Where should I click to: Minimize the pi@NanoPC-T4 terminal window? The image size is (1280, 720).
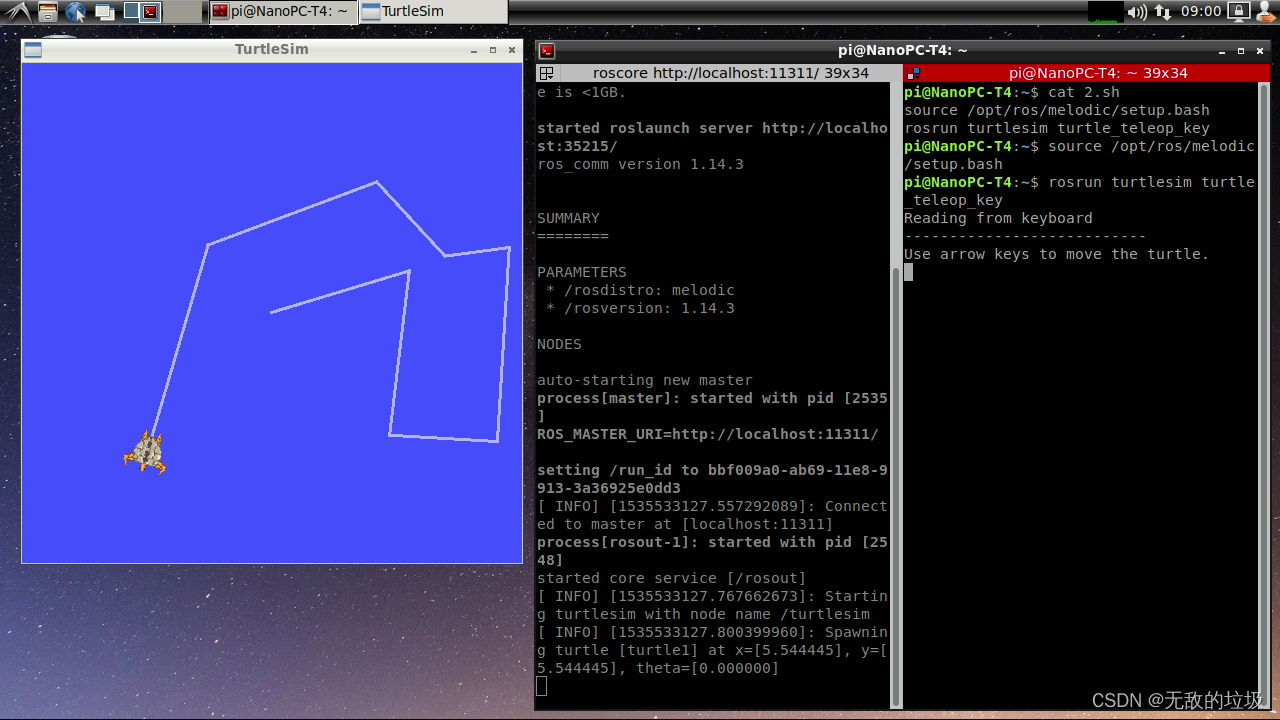pyautogui.click(x=1222, y=51)
